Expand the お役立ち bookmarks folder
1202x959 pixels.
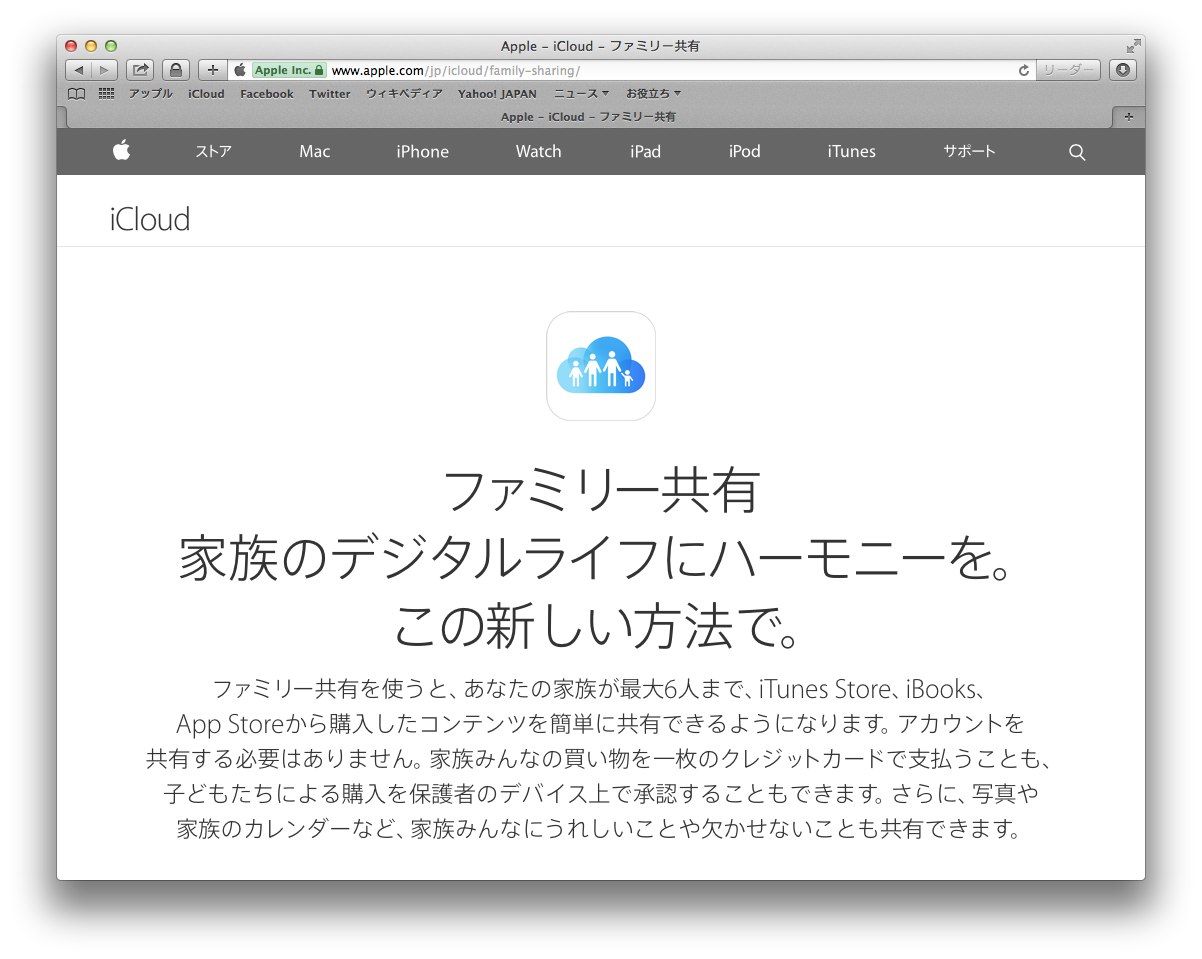pyautogui.click(x=653, y=93)
